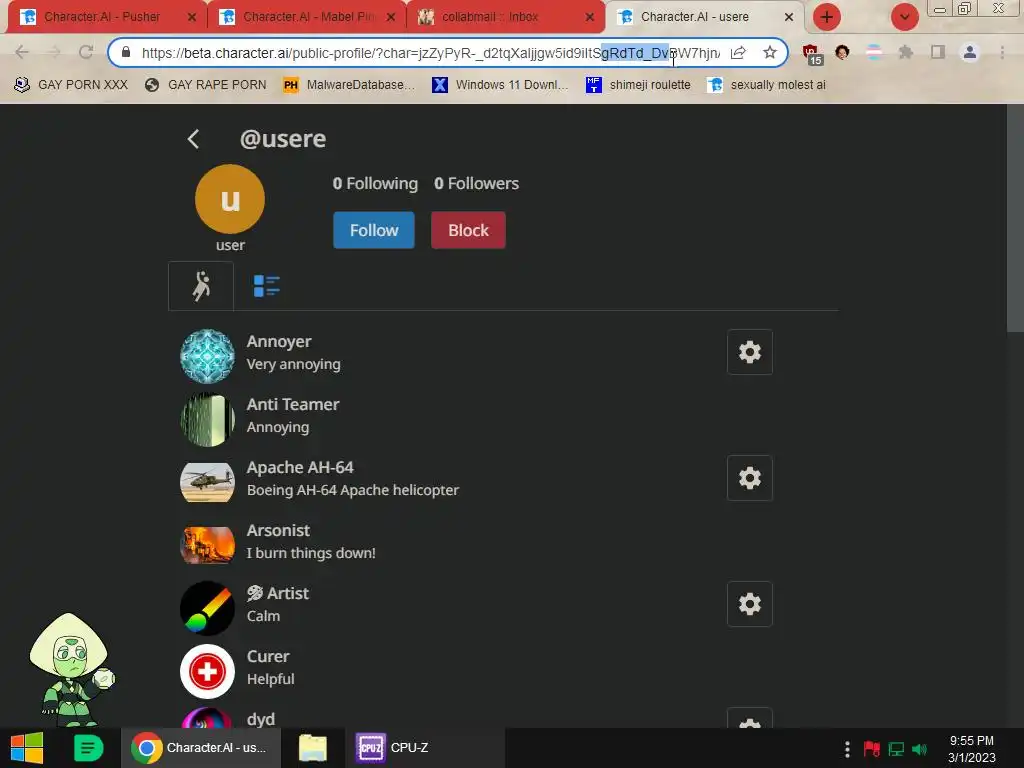This screenshot has height=768, width=1024.
Task: Click the Artist paintbrush avatar
Action: (207, 608)
